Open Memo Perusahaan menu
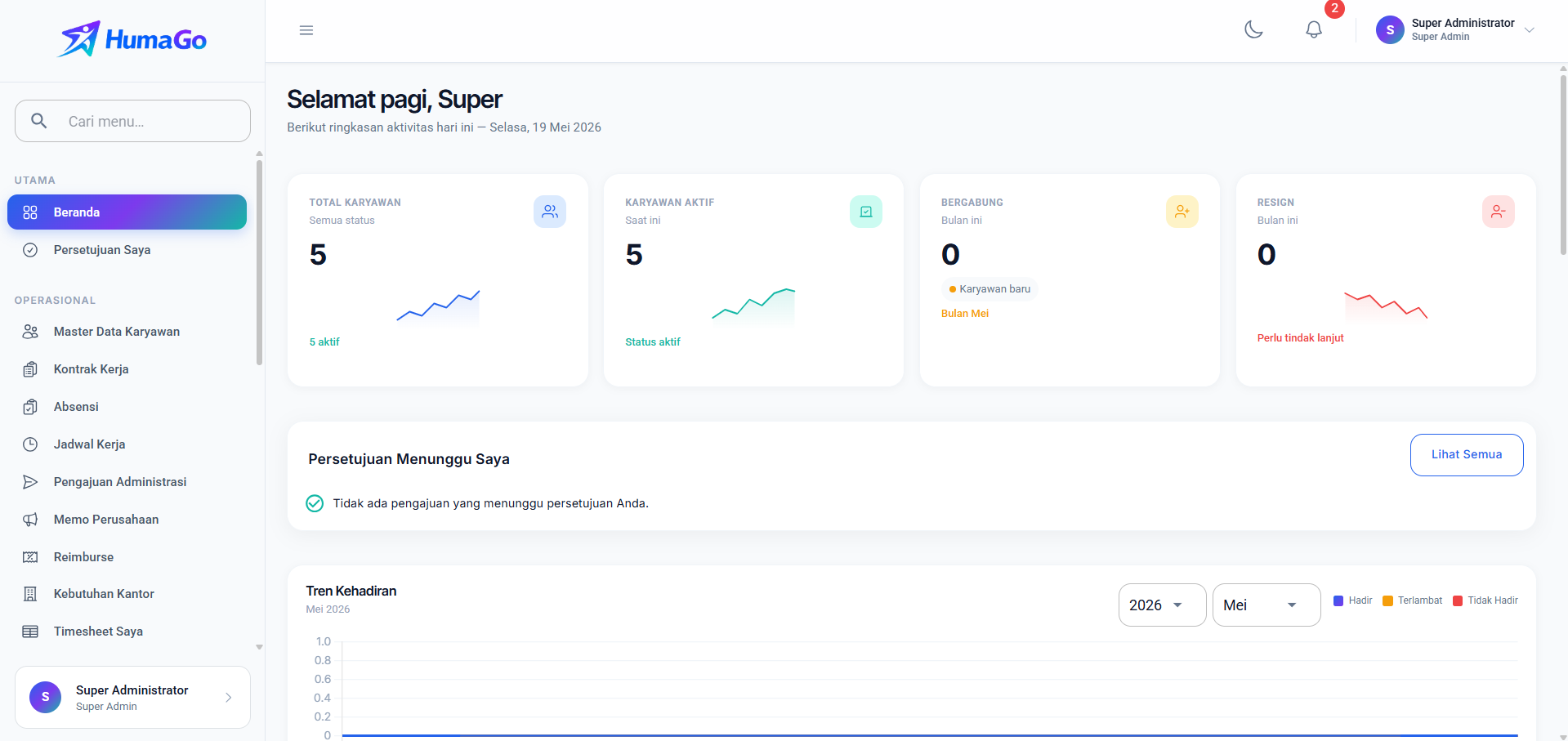The width and height of the screenshot is (1568, 741). [127, 520]
